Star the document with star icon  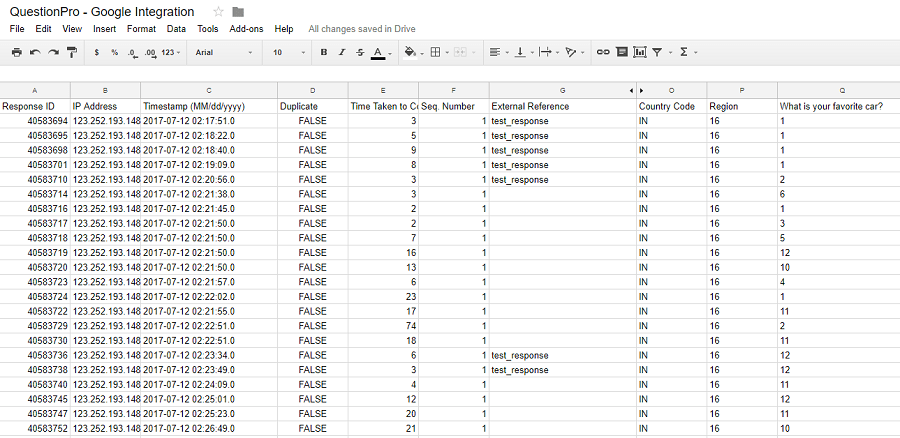218,12
